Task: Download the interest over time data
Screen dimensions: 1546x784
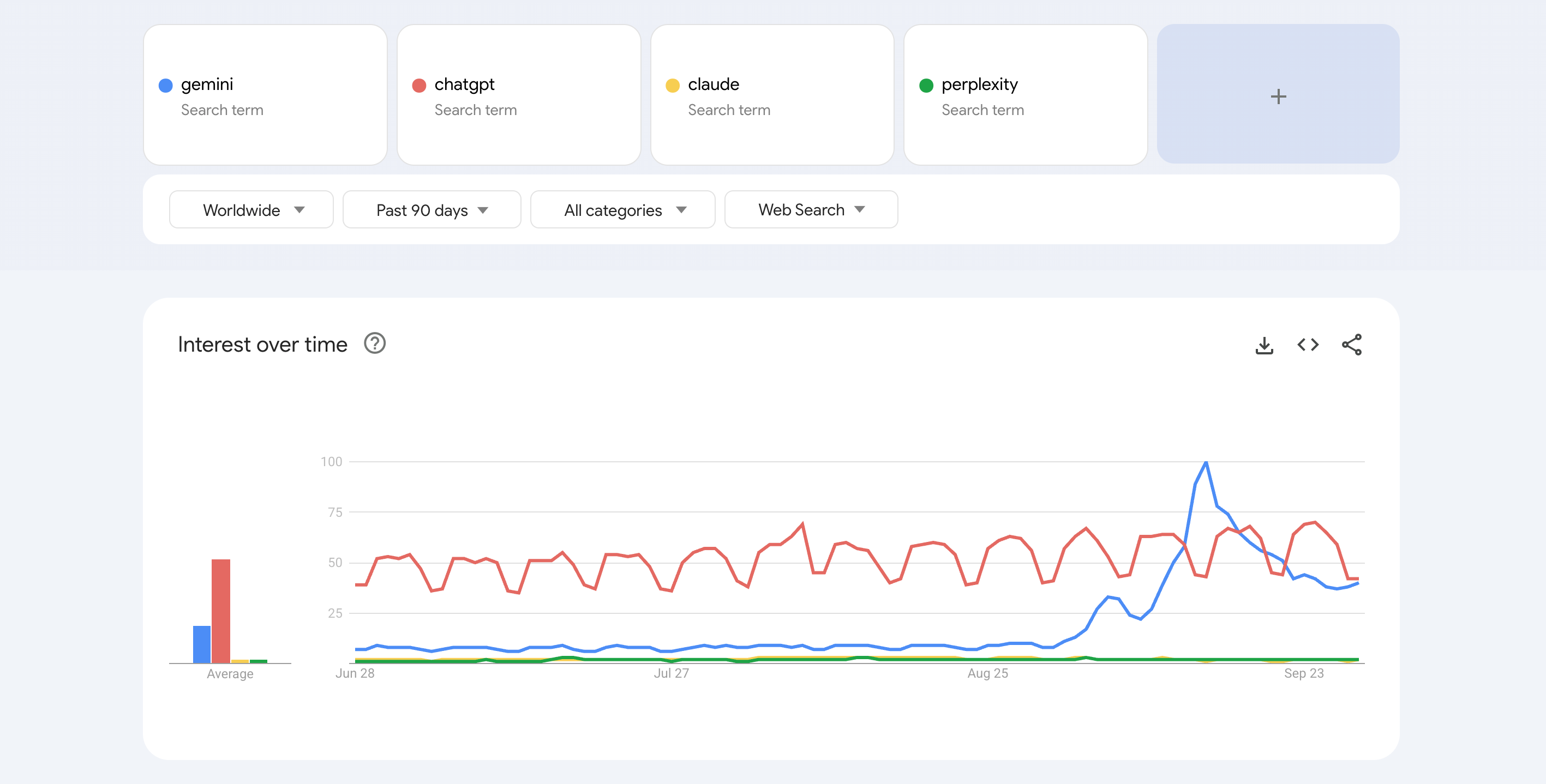Action: click(x=1264, y=345)
